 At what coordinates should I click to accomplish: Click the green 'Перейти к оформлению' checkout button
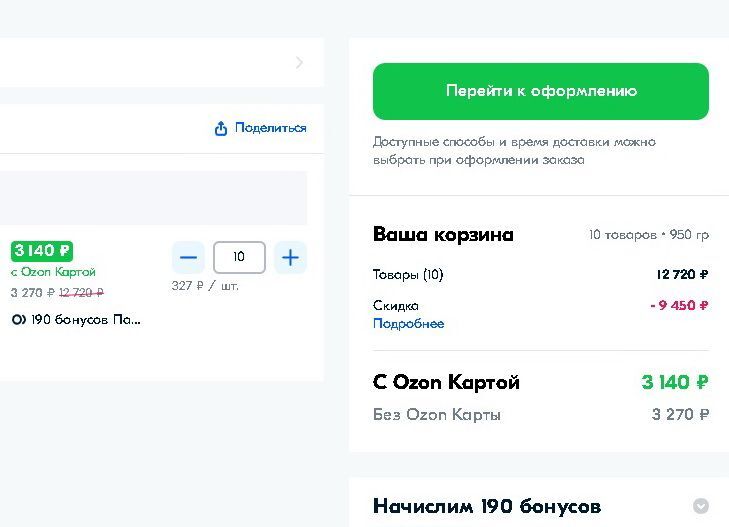(541, 91)
